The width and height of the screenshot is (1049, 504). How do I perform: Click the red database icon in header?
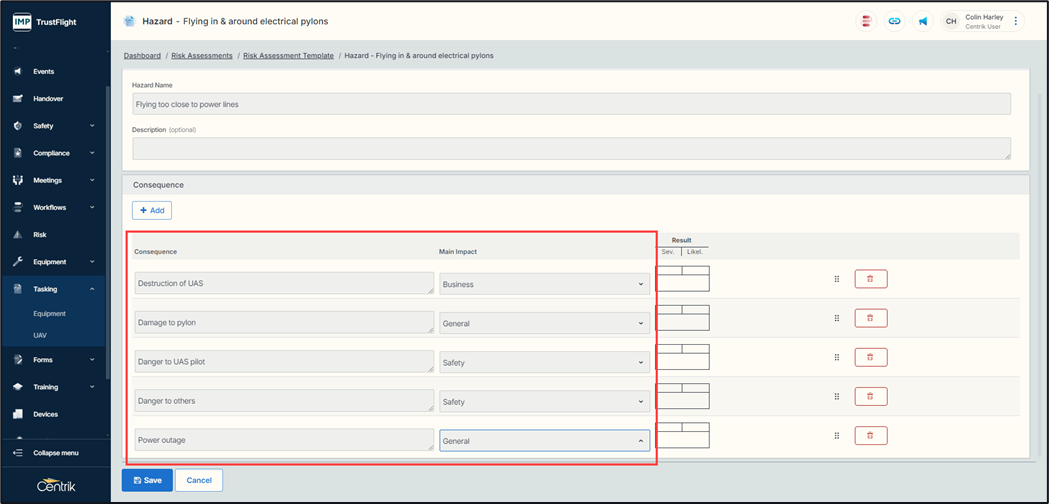[x=866, y=21]
